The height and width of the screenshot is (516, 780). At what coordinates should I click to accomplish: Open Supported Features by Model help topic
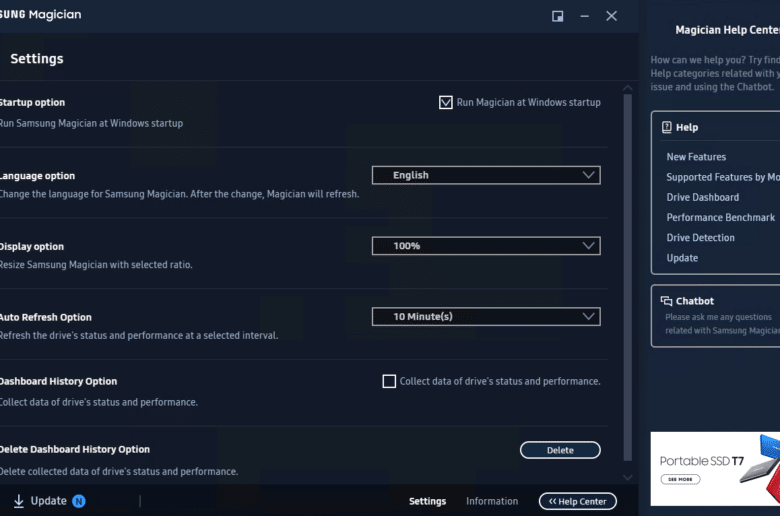point(723,177)
